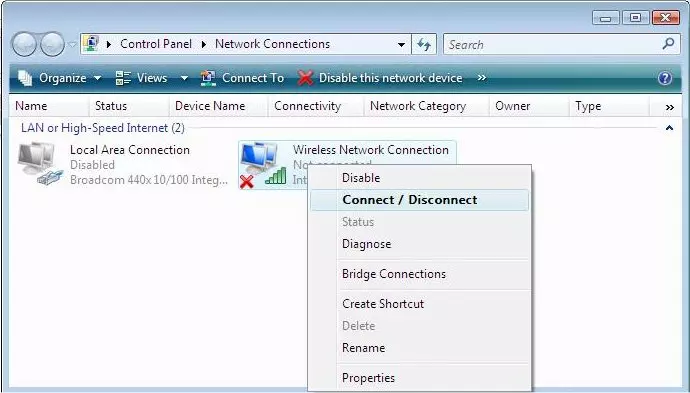Screen dimensions: 690x393
Task: Click the magnifier search icon
Action: click(x=668, y=44)
